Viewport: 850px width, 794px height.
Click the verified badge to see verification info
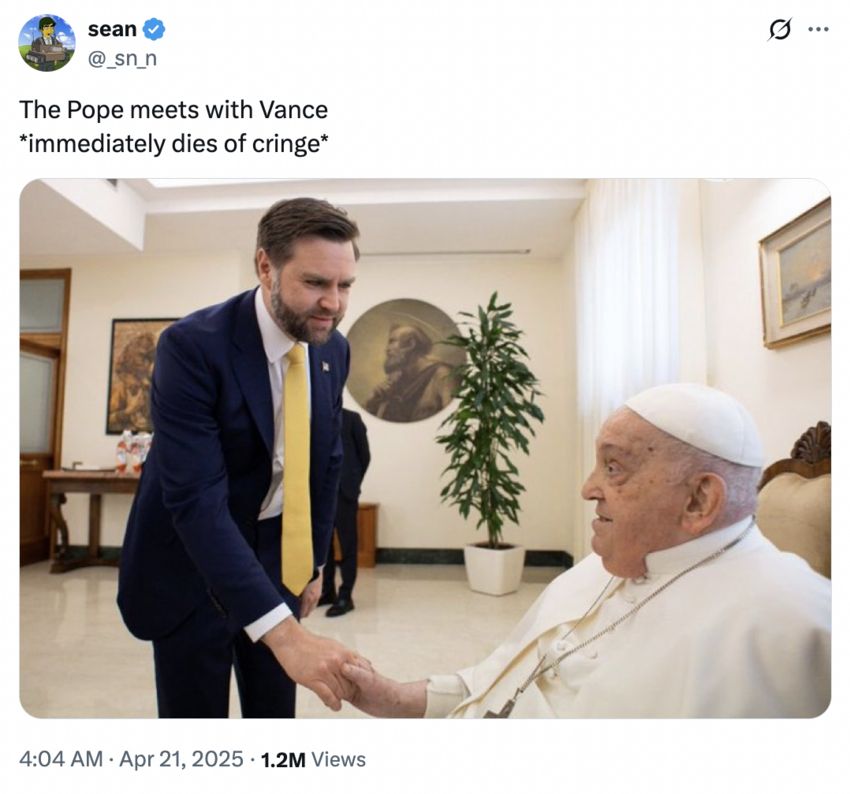153,29
